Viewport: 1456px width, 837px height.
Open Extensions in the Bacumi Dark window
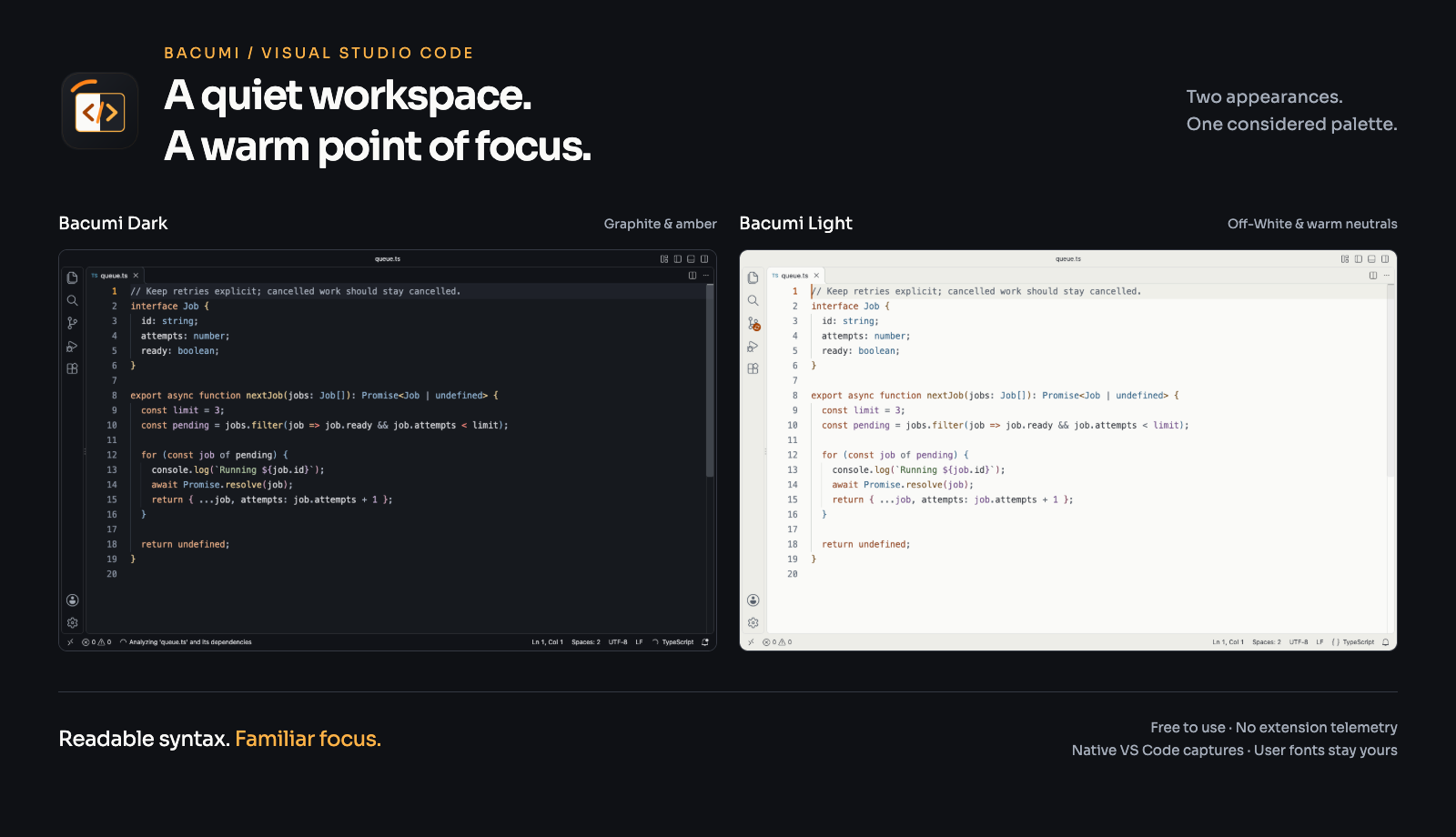pyautogui.click(x=72, y=368)
